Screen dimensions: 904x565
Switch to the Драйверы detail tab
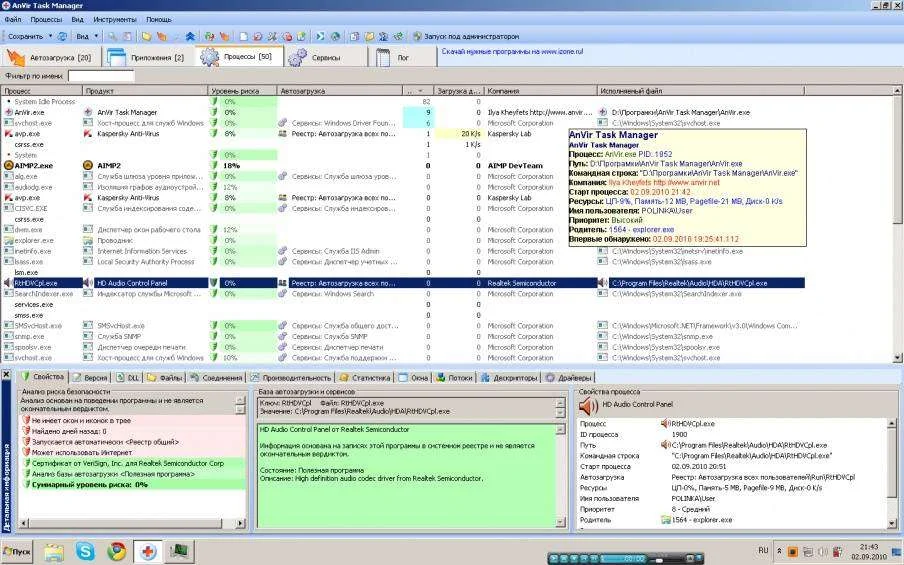click(x=569, y=378)
